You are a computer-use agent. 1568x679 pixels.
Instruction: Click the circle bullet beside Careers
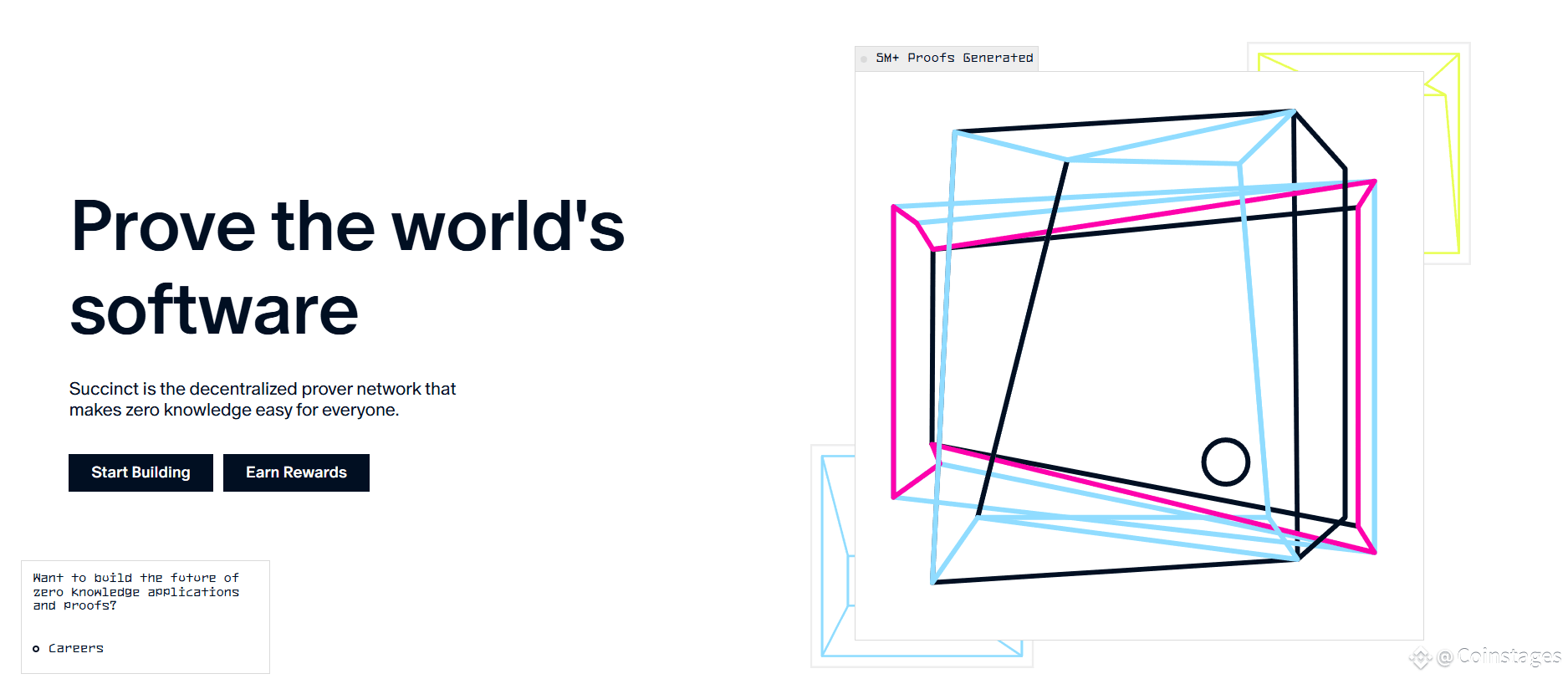click(x=36, y=649)
